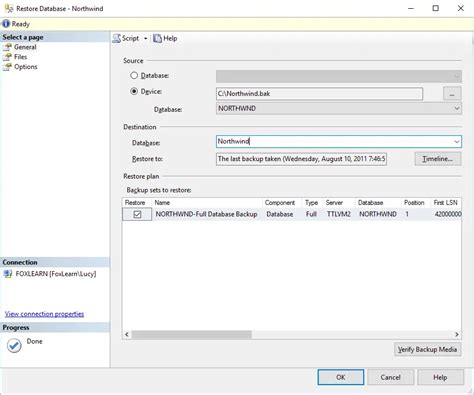Browse for a backup device with the ellipsis button
This screenshot has width=474, height=395.
[x=452, y=94]
